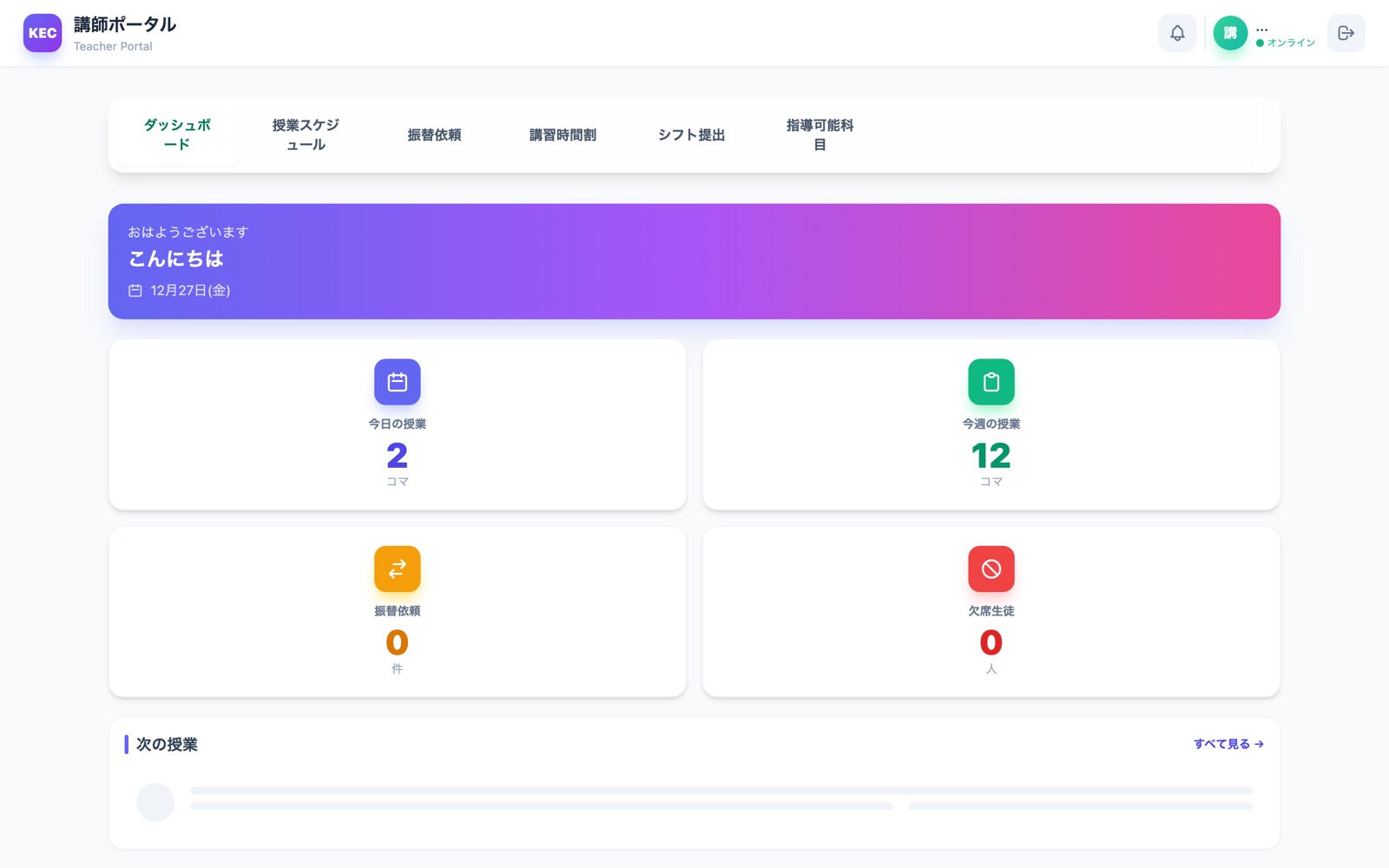Click the KEC logo icon

point(43,33)
